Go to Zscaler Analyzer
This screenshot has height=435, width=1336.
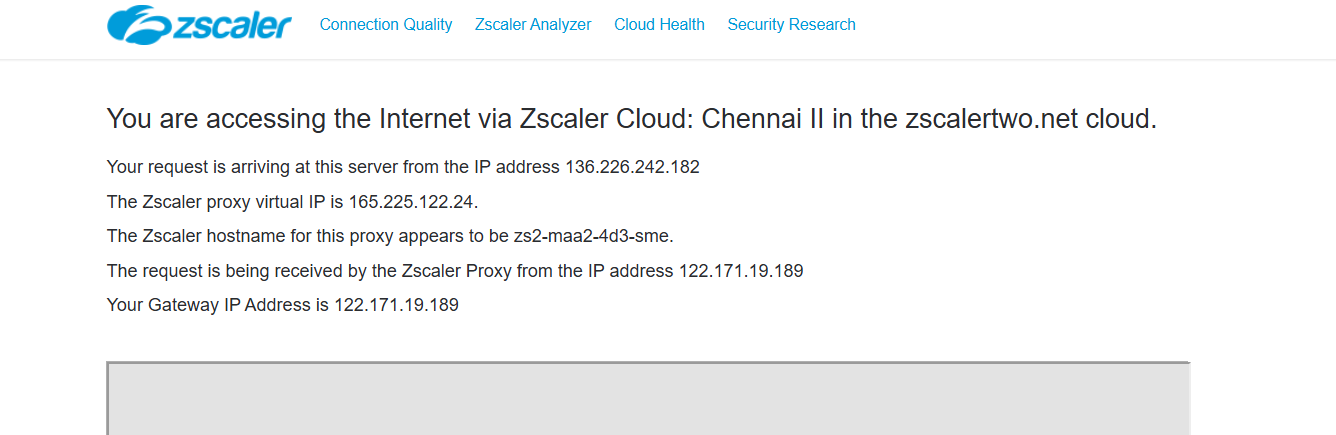(x=533, y=25)
